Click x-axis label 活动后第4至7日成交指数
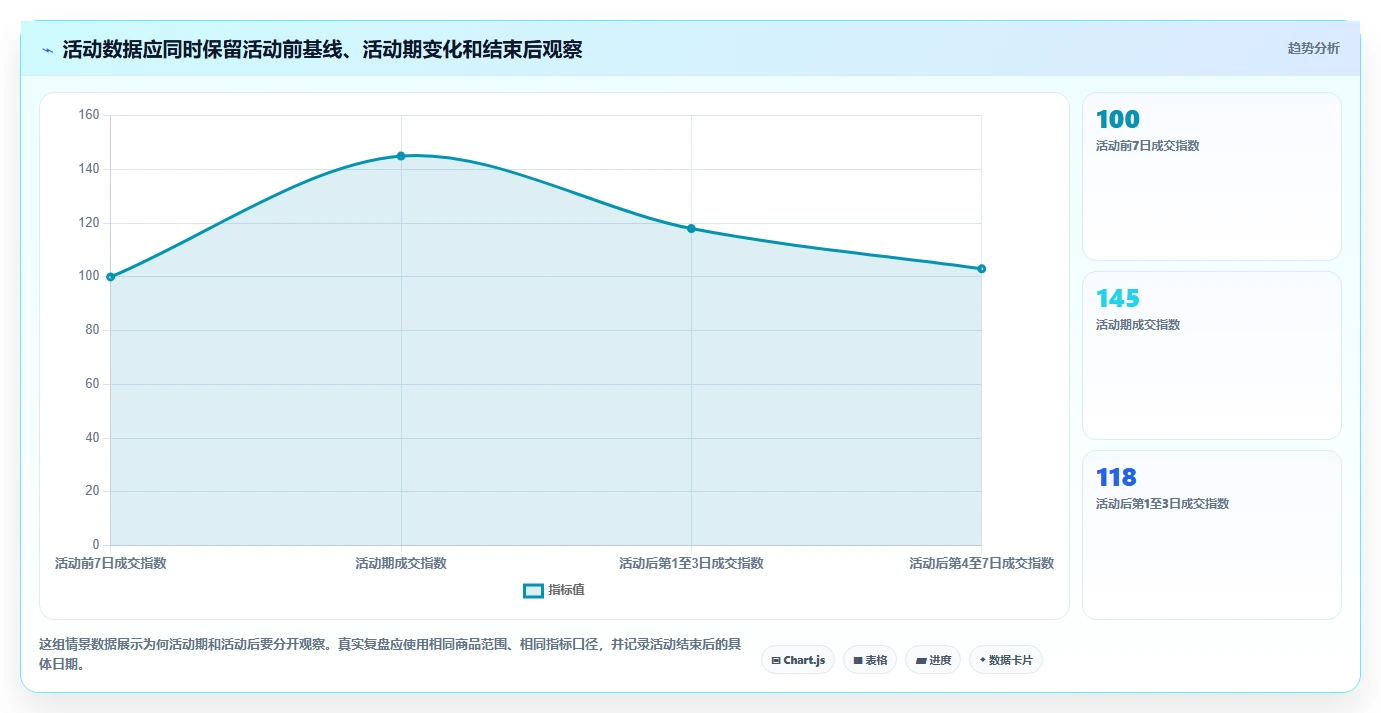The image size is (1381, 713). tap(982, 563)
